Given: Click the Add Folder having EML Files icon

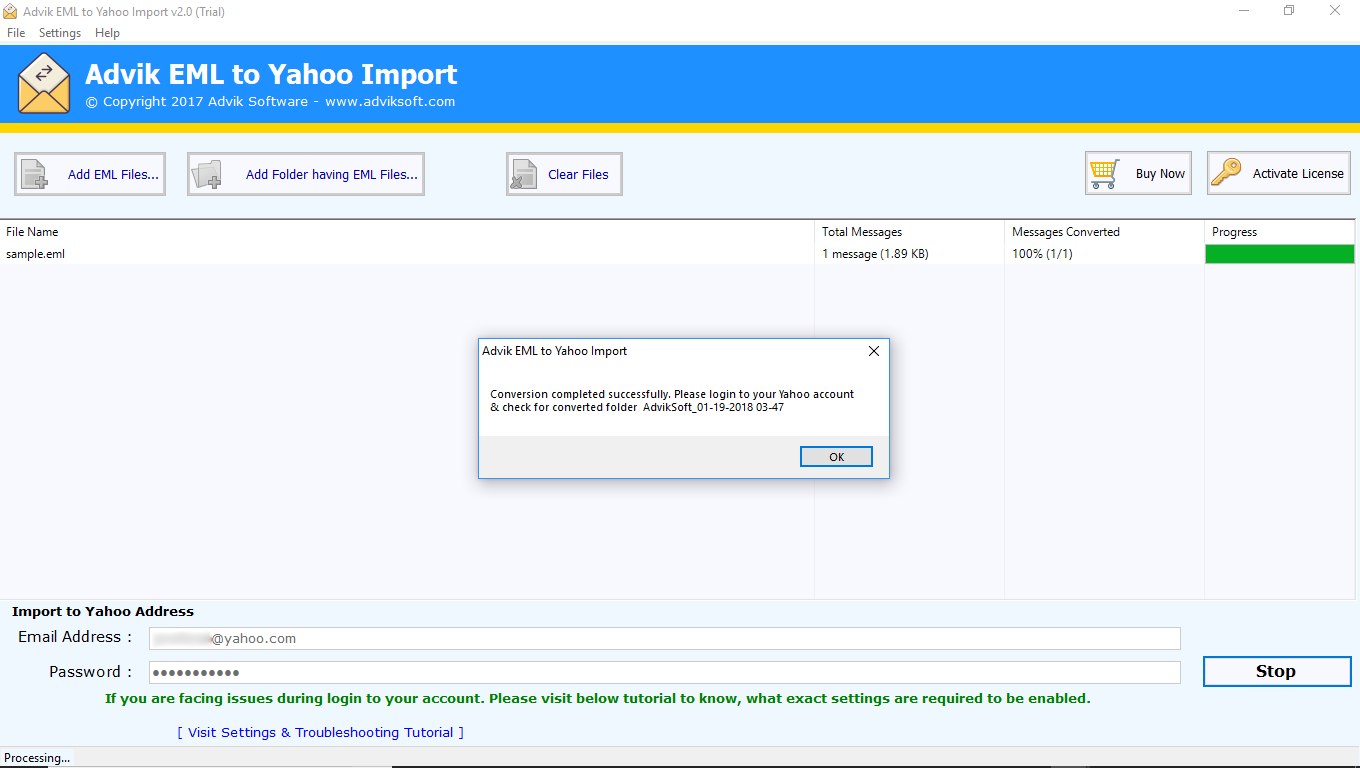Looking at the screenshot, I should (207, 174).
